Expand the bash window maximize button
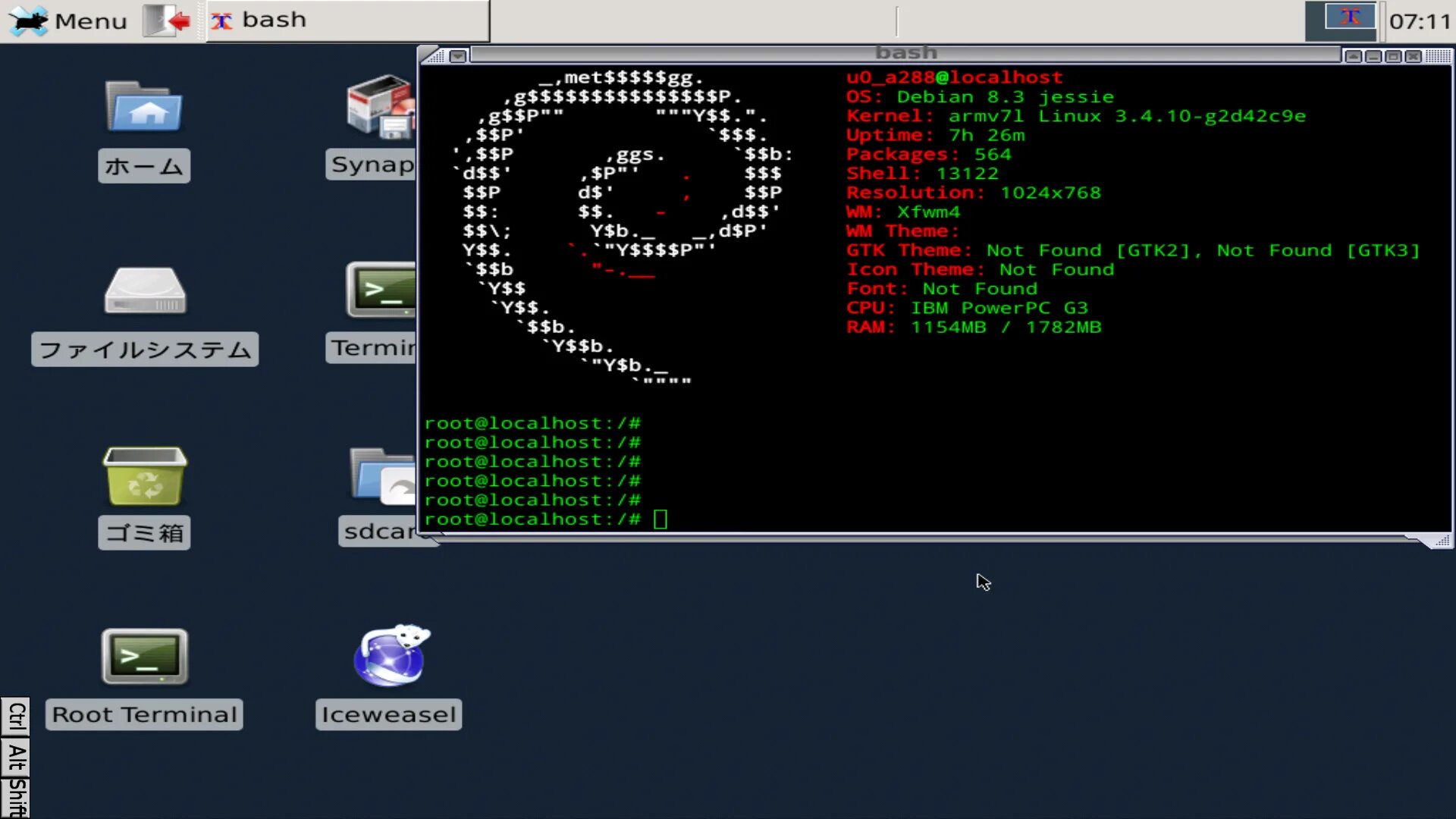 click(x=1393, y=55)
